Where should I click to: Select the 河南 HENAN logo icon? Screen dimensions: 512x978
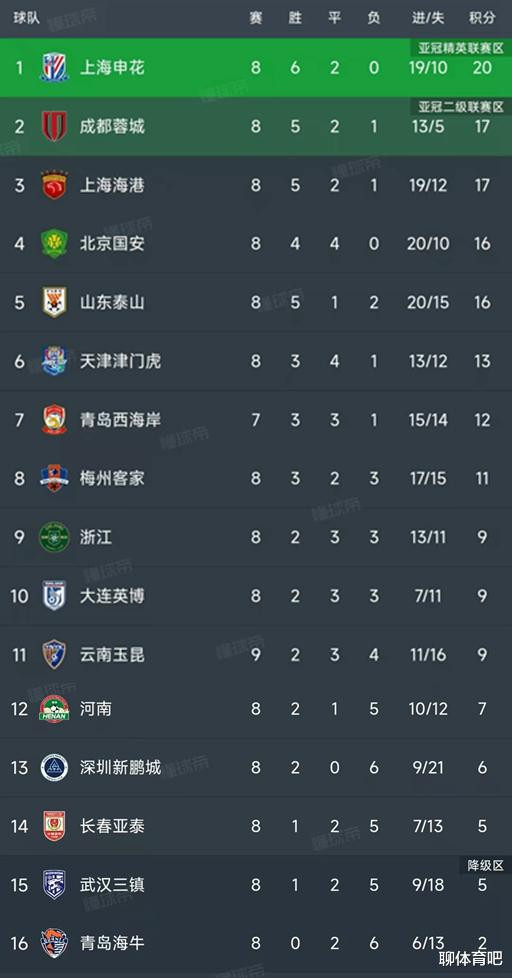coord(54,709)
